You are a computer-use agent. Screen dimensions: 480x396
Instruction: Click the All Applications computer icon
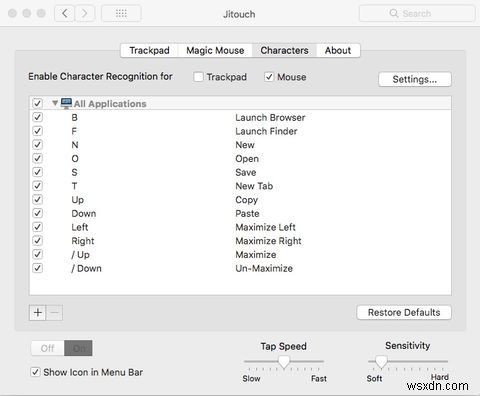(x=66, y=103)
